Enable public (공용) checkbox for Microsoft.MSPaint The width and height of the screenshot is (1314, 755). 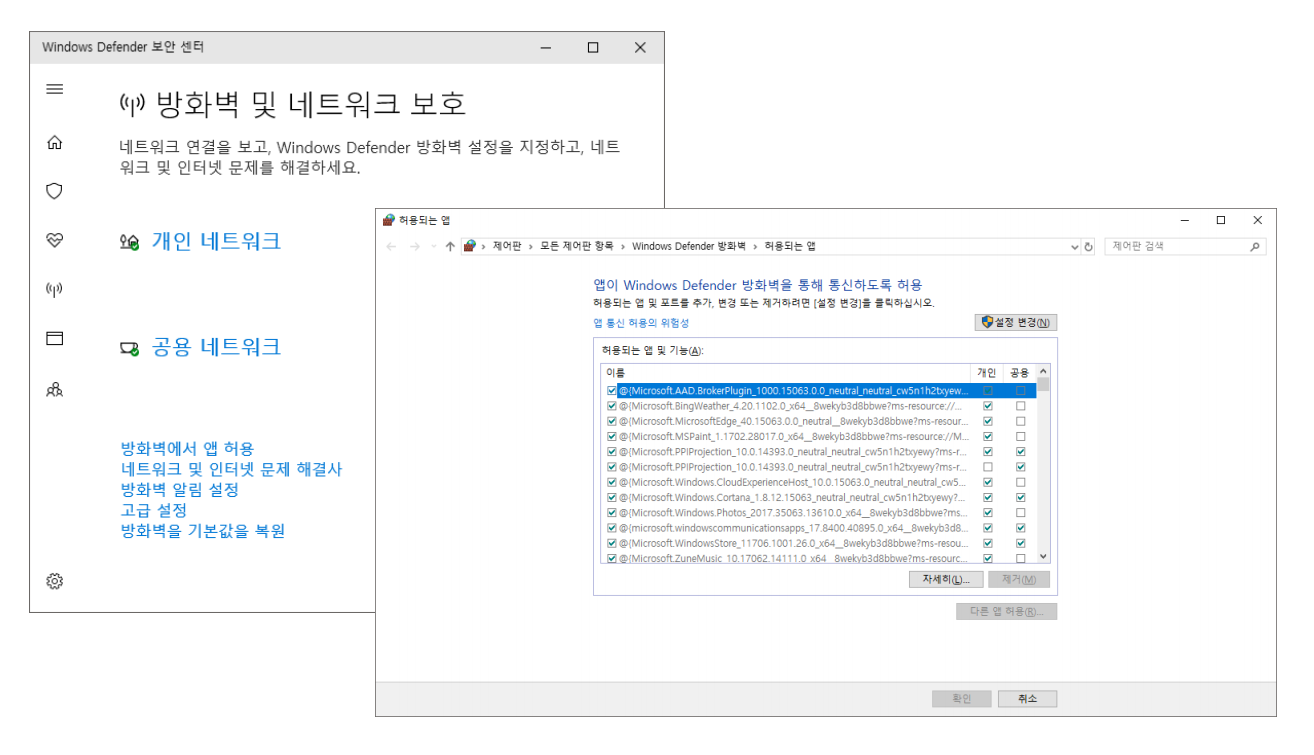[x=1020, y=436]
